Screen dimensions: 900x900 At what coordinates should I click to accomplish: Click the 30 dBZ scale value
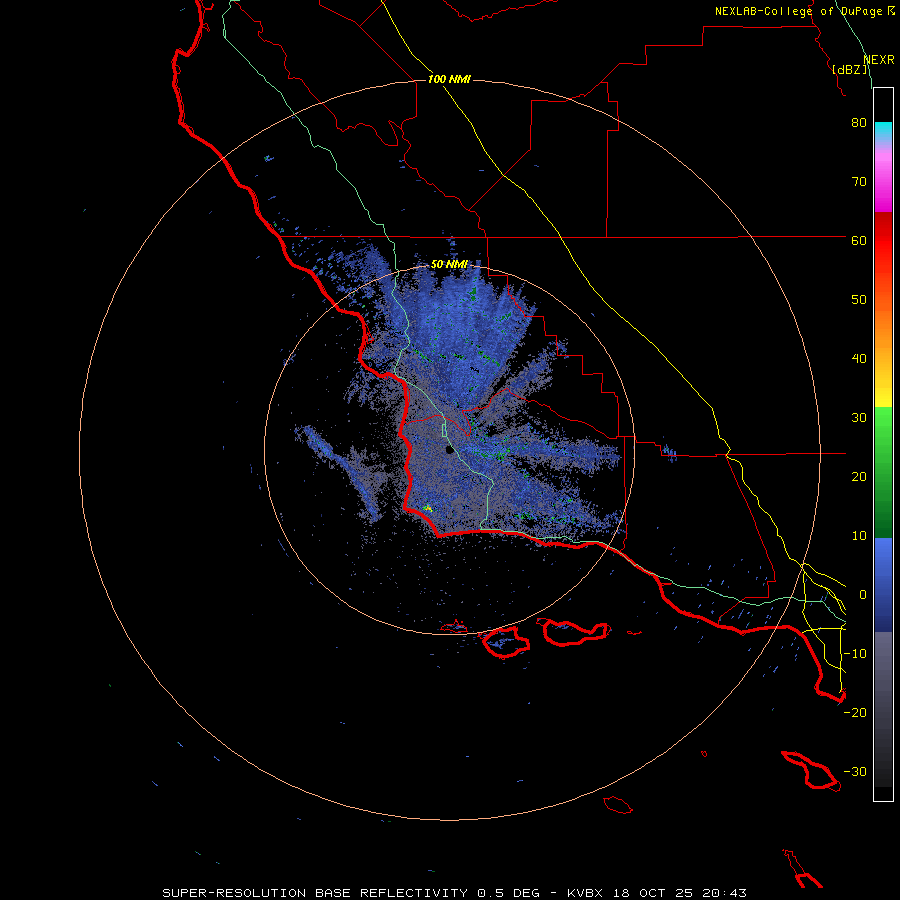pos(859,418)
